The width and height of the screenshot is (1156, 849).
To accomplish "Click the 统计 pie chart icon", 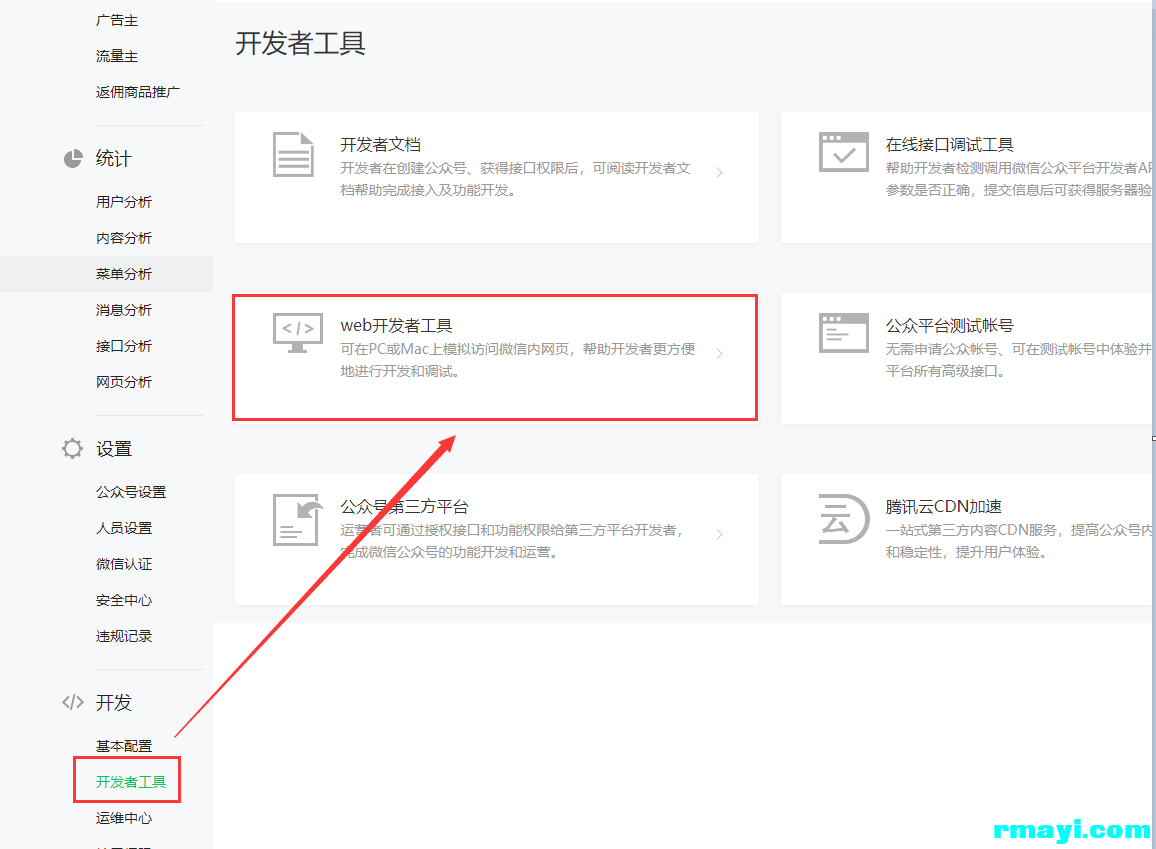I will (x=73, y=158).
